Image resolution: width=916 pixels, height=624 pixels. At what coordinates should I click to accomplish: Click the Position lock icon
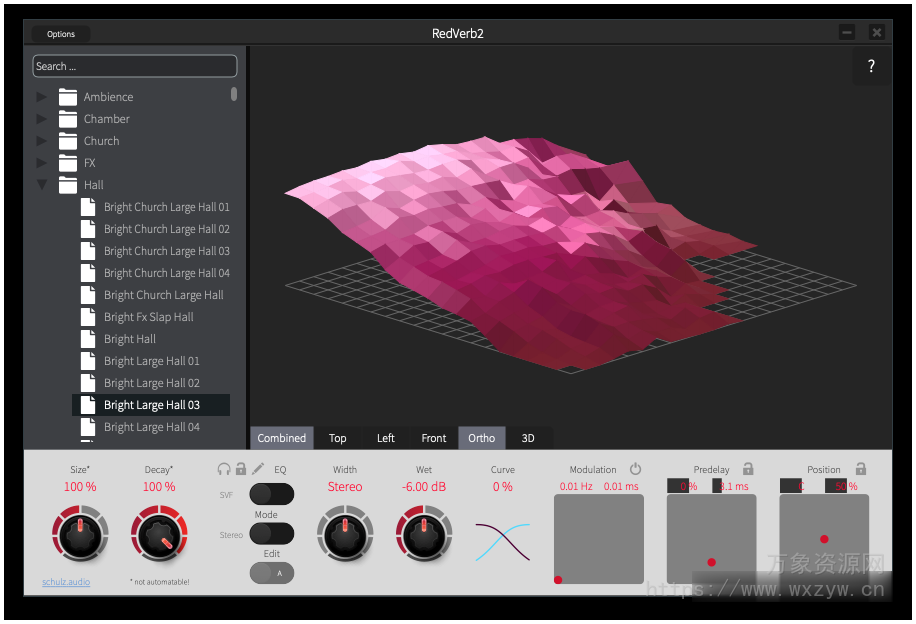coord(860,468)
